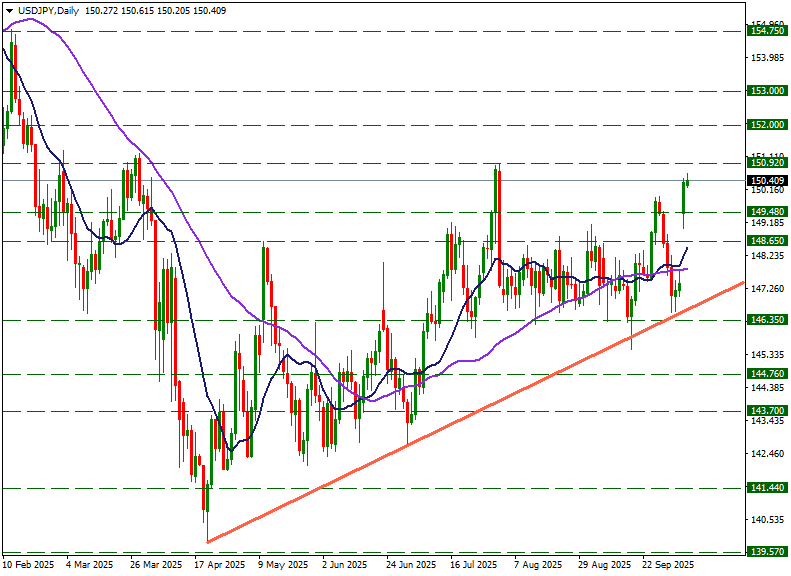Select the 154.750 horizontal level label

[x=765, y=31]
